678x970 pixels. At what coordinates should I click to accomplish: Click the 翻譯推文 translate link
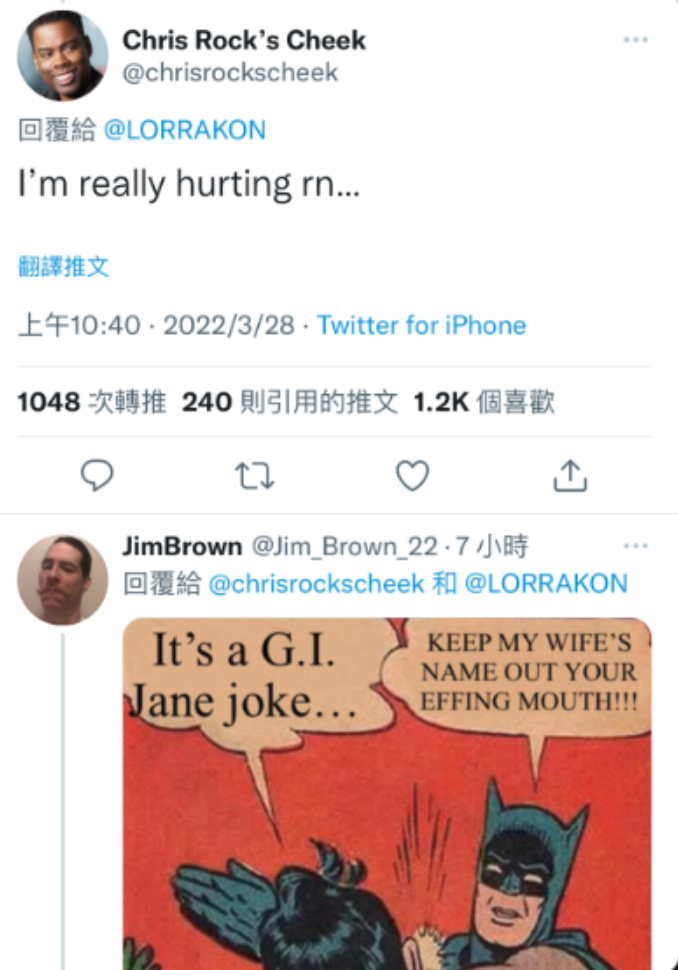63,267
